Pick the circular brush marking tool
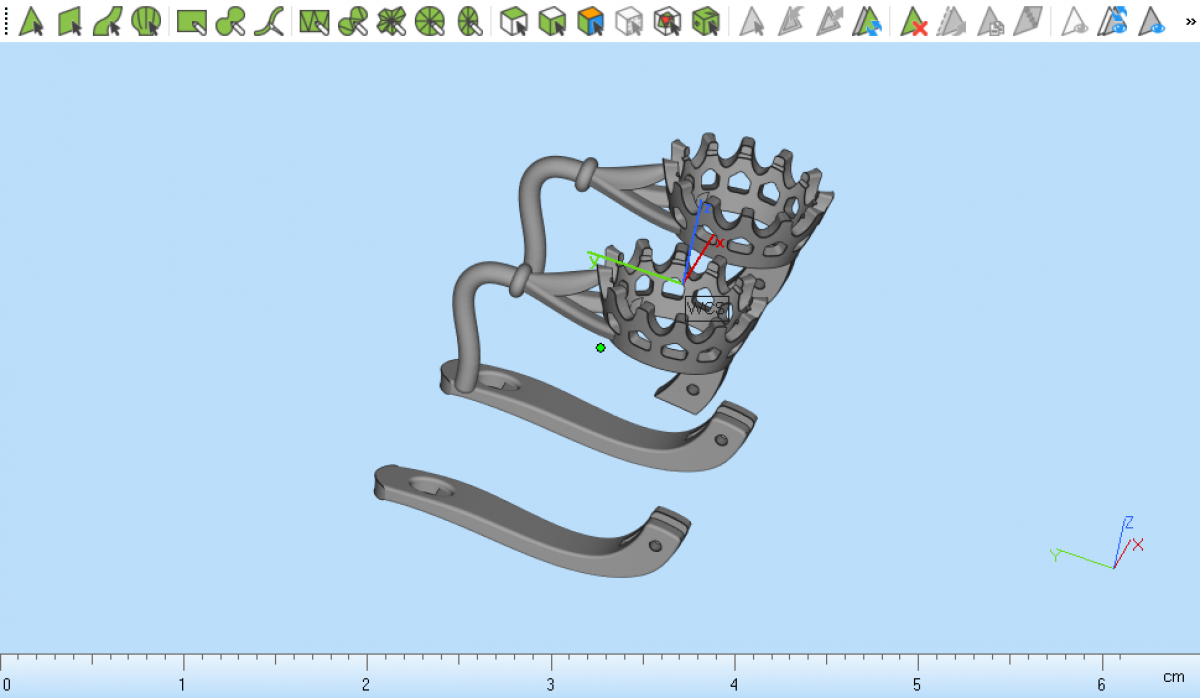The width and height of the screenshot is (1200, 698). pyautogui.click(x=230, y=21)
